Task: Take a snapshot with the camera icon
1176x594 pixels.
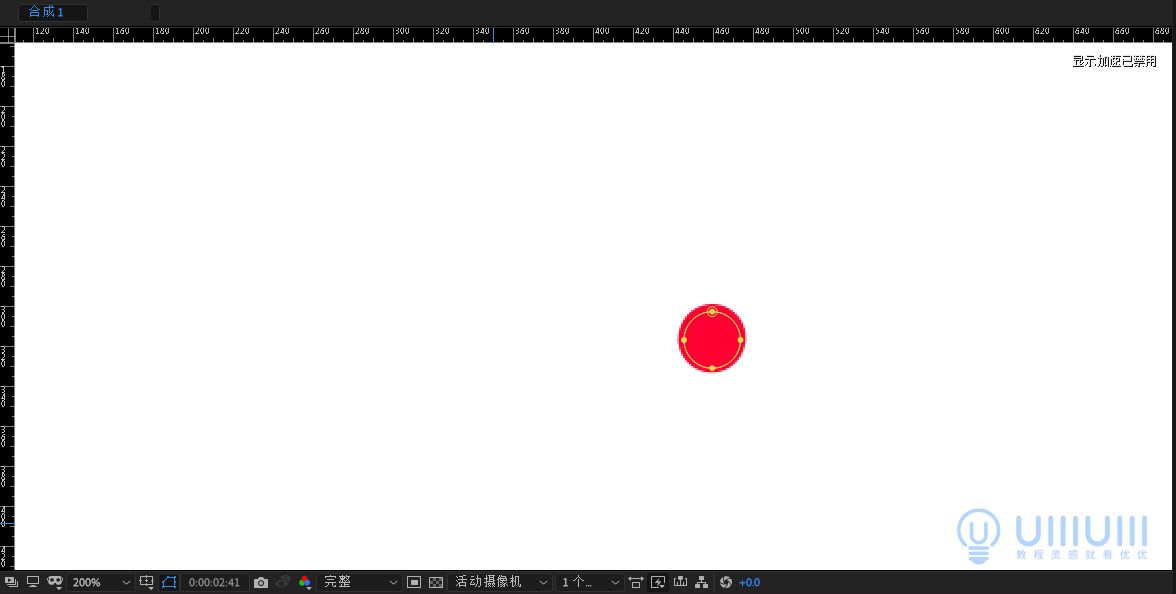Action: [260, 583]
